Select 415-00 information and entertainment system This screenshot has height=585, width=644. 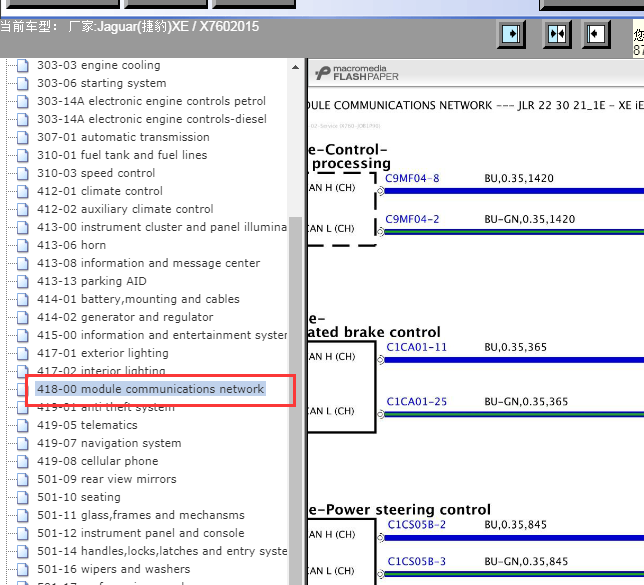[162, 335]
